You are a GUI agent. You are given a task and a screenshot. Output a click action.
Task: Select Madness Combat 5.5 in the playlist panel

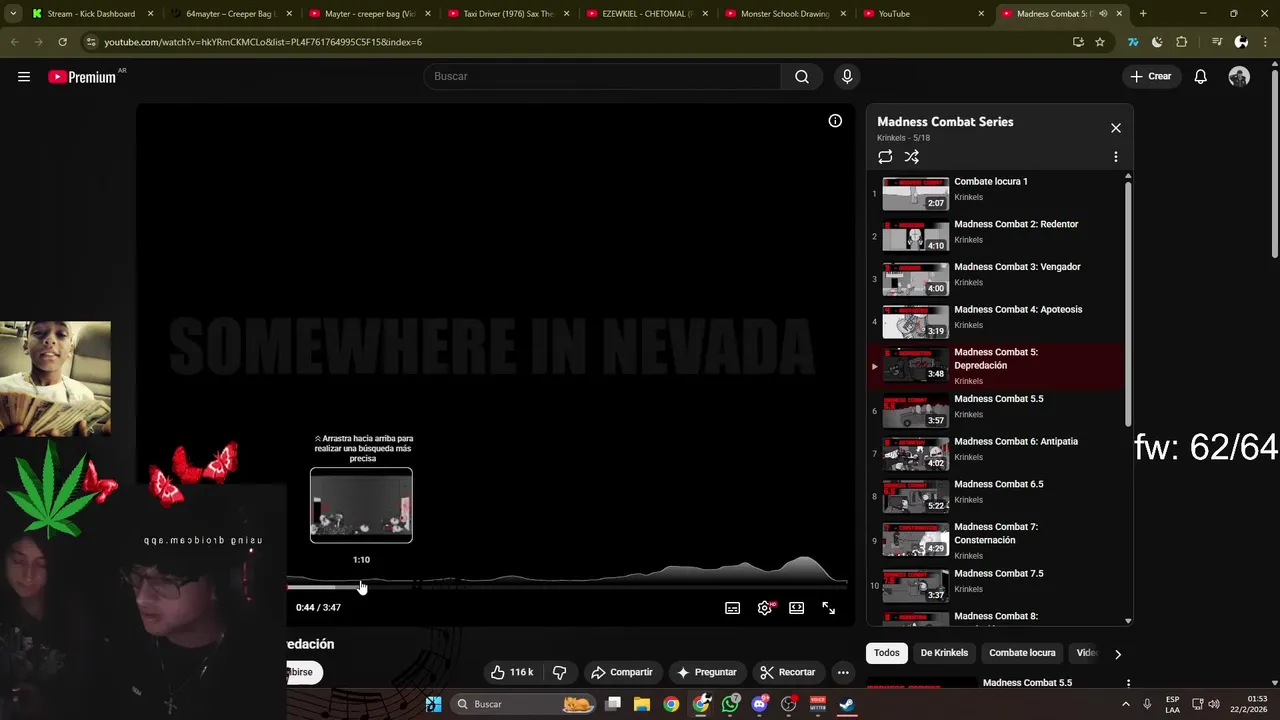[996, 411]
